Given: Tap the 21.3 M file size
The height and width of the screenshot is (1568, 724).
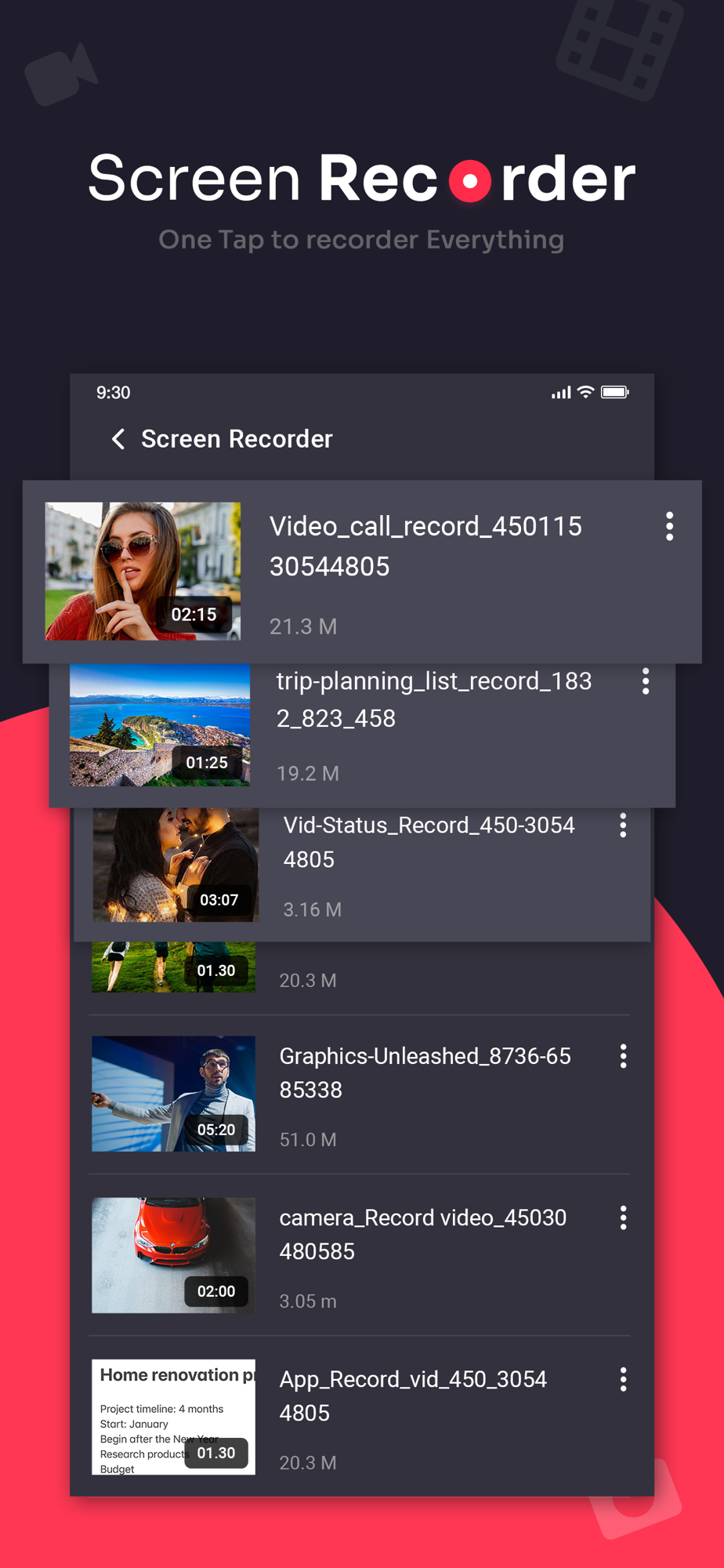Looking at the screenshot, I should coord(303,626).
